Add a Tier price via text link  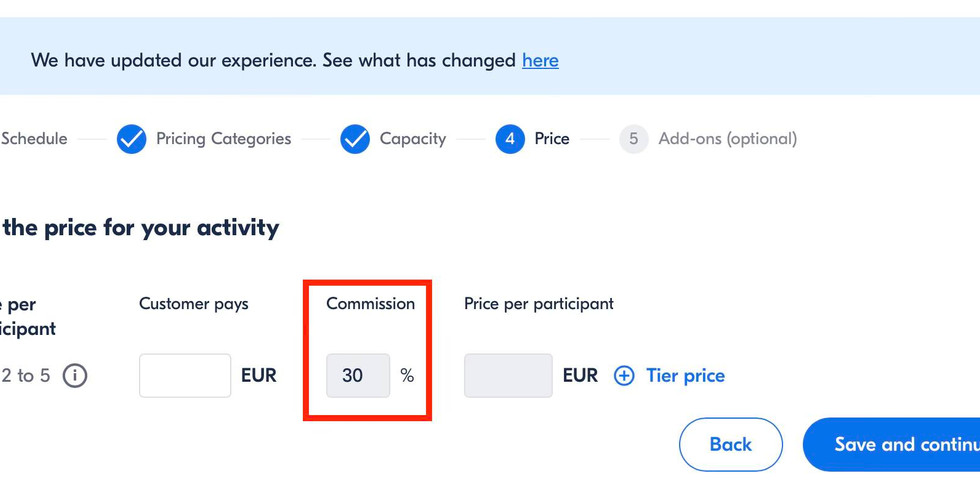pyautogui.click(x=685, y=376)
